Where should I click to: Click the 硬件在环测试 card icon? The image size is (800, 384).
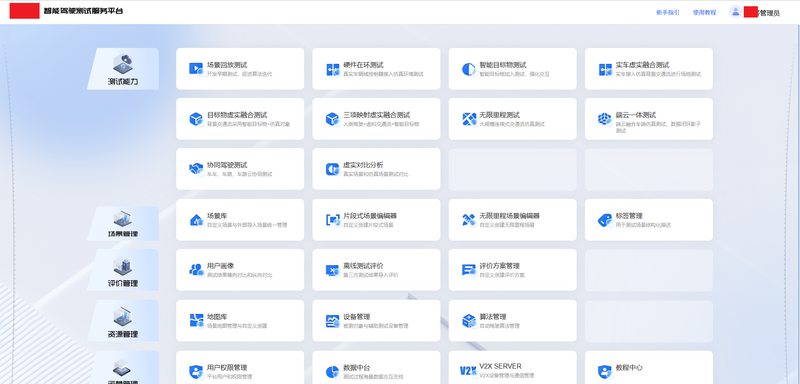pyautogui.click(x=333, y=70)
